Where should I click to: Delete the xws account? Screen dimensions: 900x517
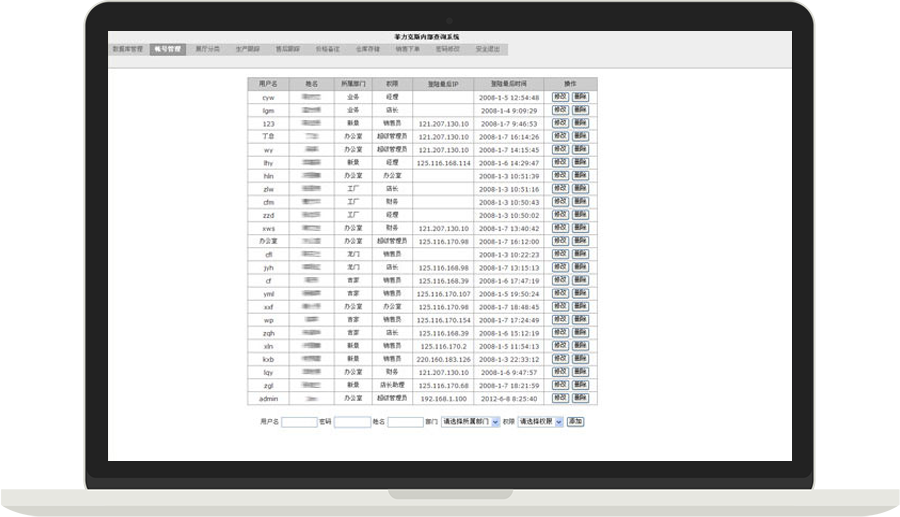(580, 228)
